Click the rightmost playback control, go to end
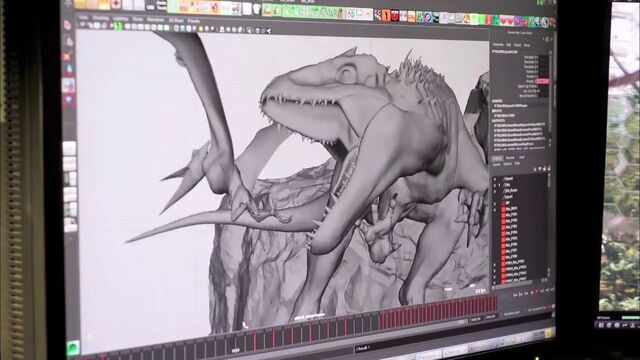This screenshot has height=360, width=640. (552, 289)
